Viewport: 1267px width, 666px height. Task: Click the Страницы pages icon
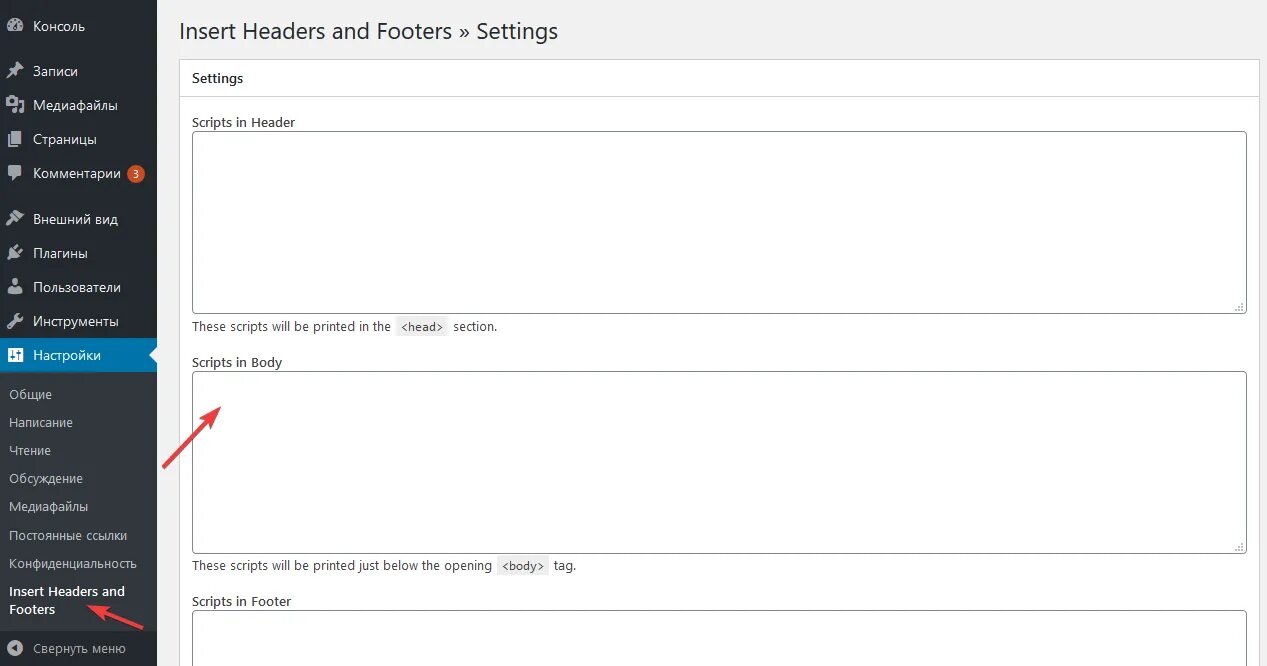15,139
